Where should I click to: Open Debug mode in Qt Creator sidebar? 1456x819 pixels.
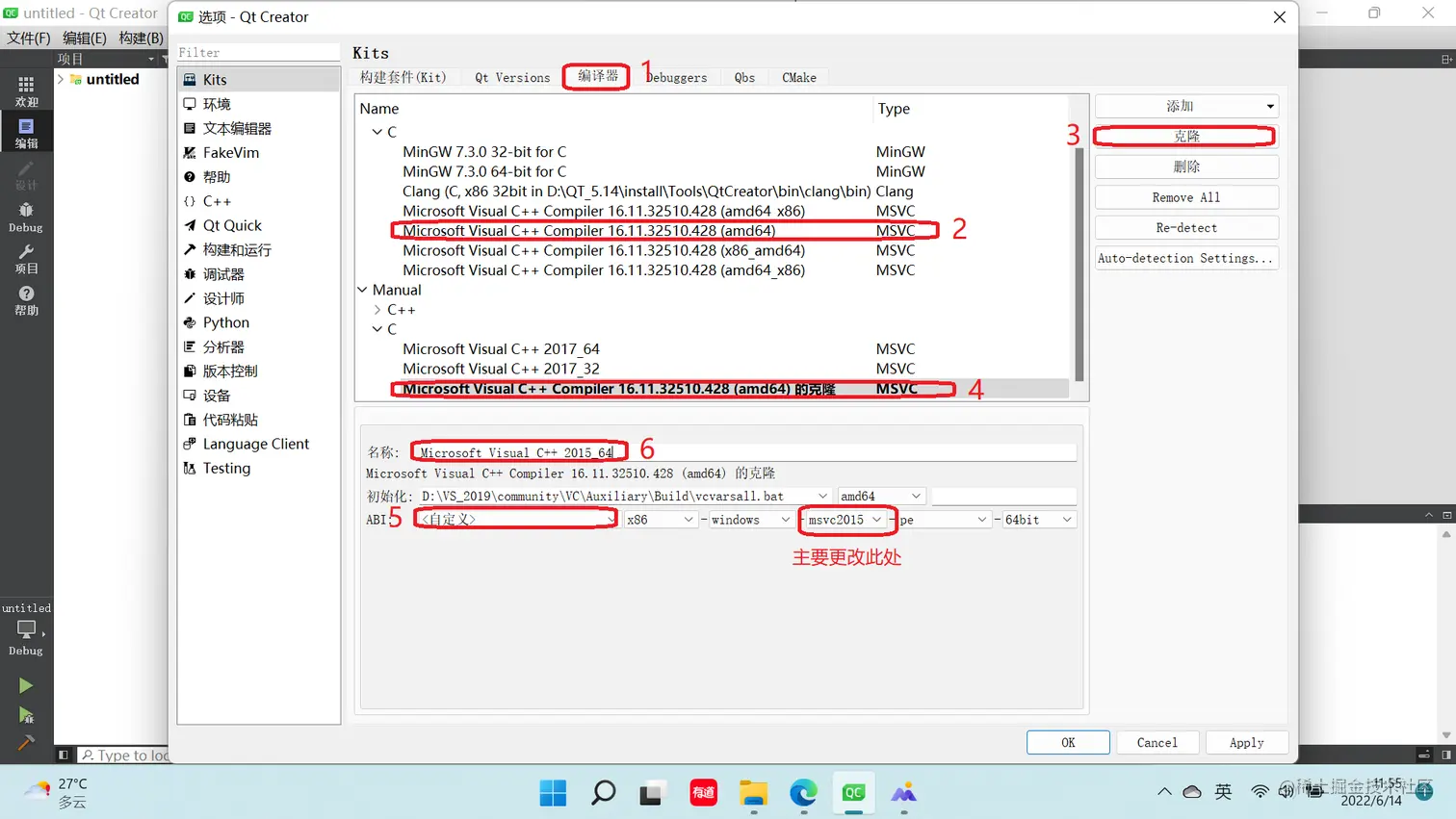pyautogui.click(x=26, y=217)
